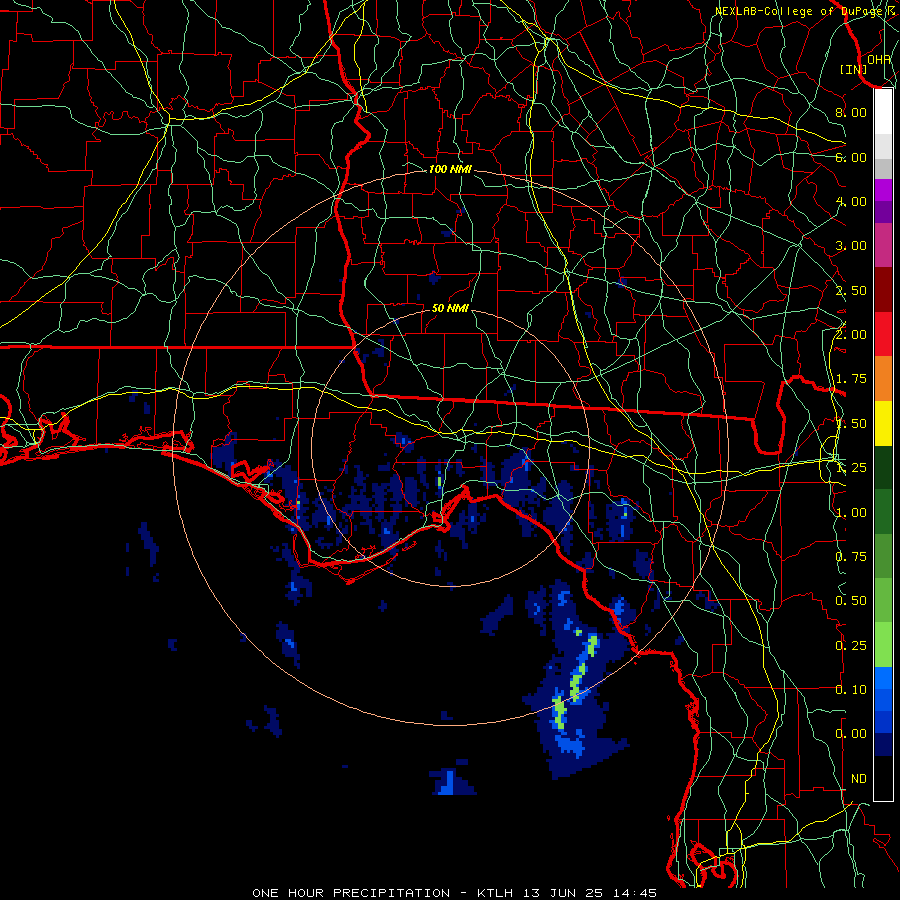The width and height of the screenshot is (900, 900).
Task: Click the [IN] units label
Action: [x=854, y=69]
